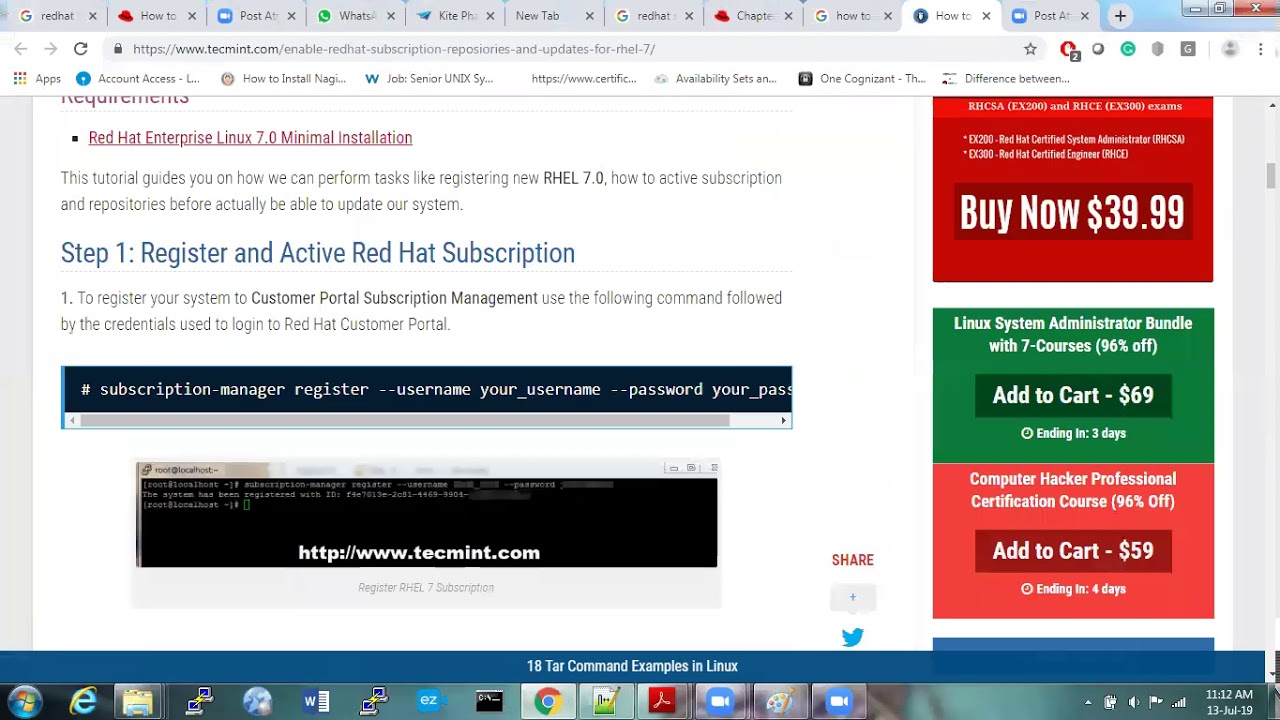Open the '18 Tar Command Examples in Linux' banner link

(x=632, y=666)
